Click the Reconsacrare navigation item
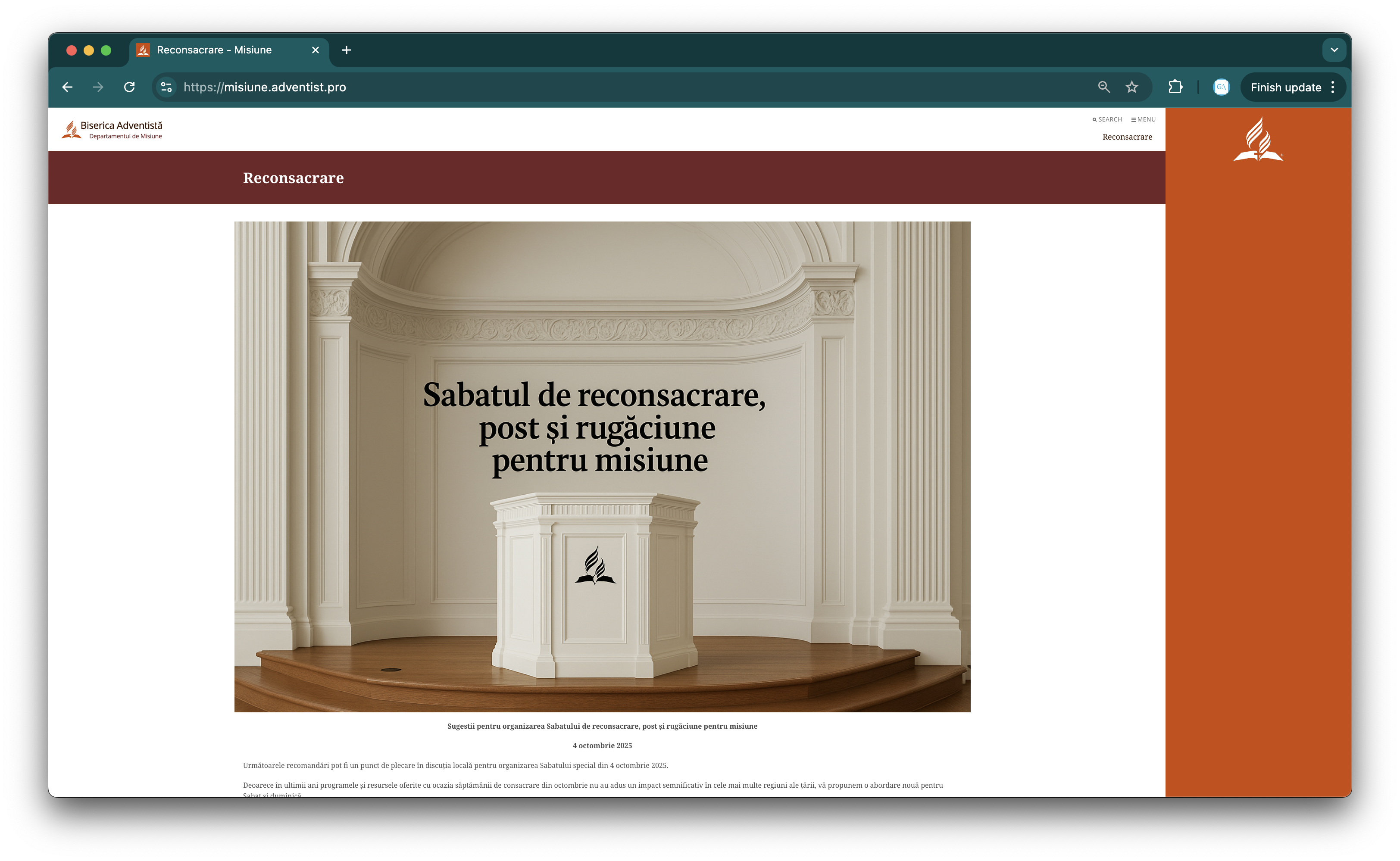1400x861 pixels. pyautogui.click(x=1127, y=137)
